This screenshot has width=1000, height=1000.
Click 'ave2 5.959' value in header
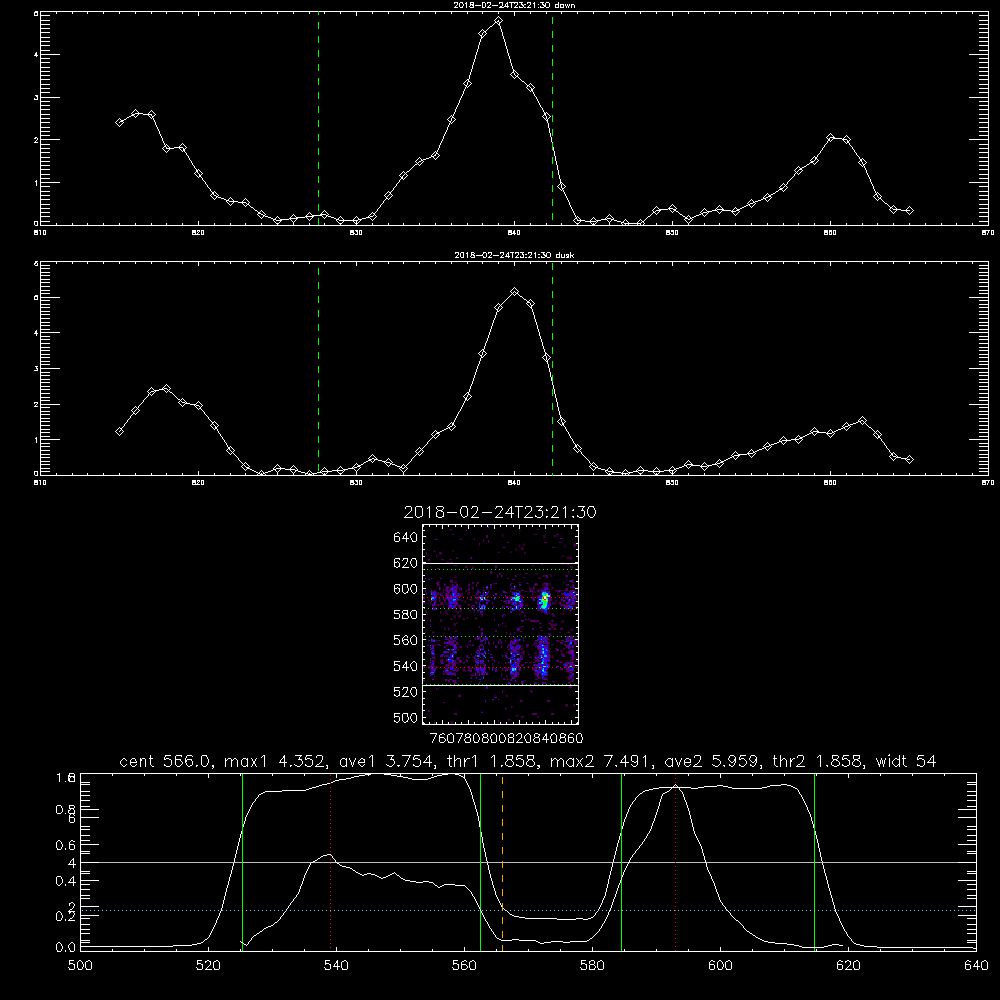[711, 761]
